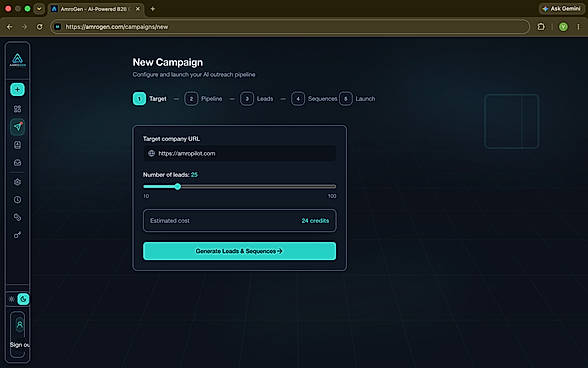Select step 2 Pipeline
The height and width of the screenshot is (368, 588).
[x=203, y=99]
